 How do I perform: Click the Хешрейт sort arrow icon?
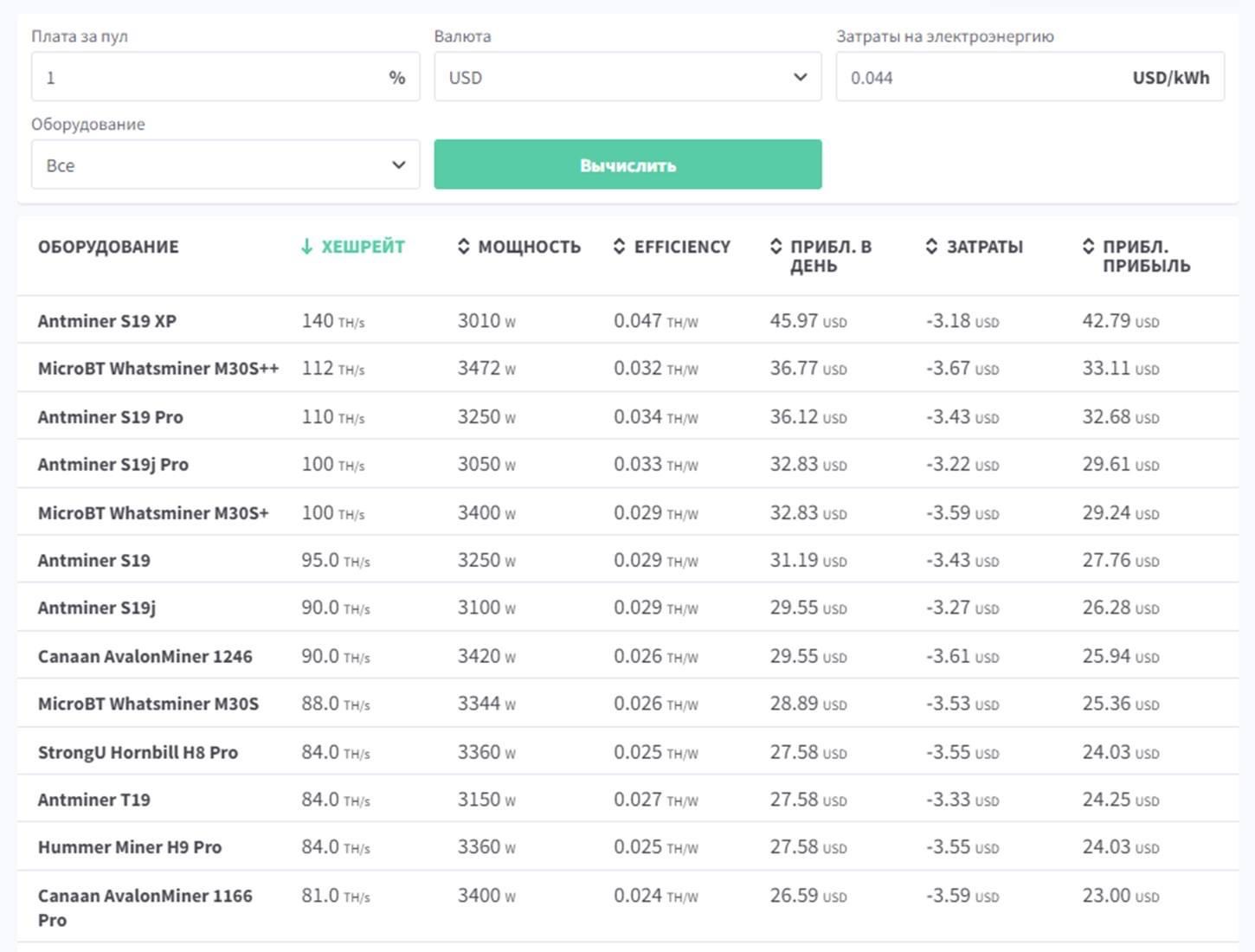(306, 247)
